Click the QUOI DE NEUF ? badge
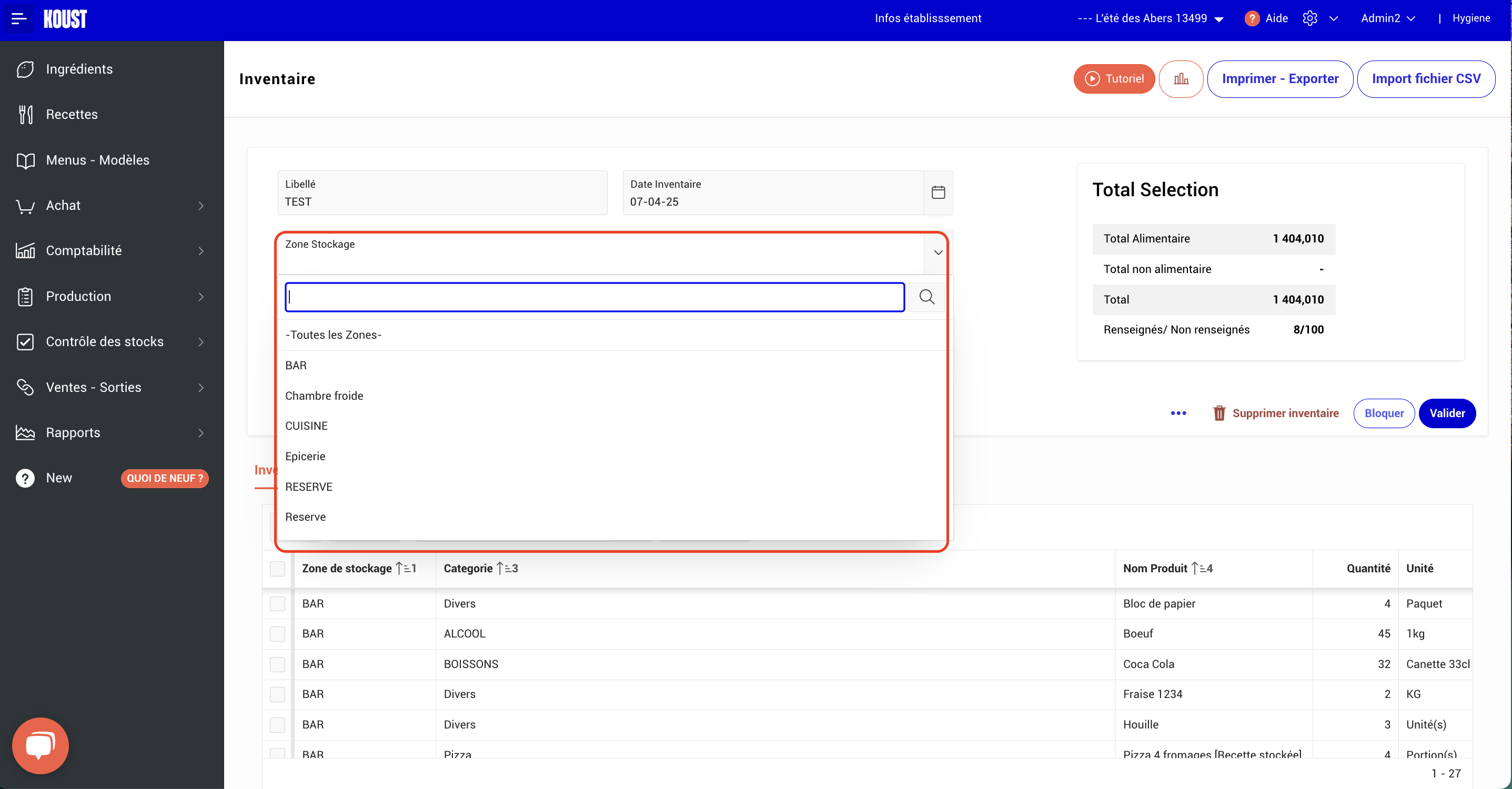Image resolution: width=1512 pixels, height=789 pixels. (165, 479)
